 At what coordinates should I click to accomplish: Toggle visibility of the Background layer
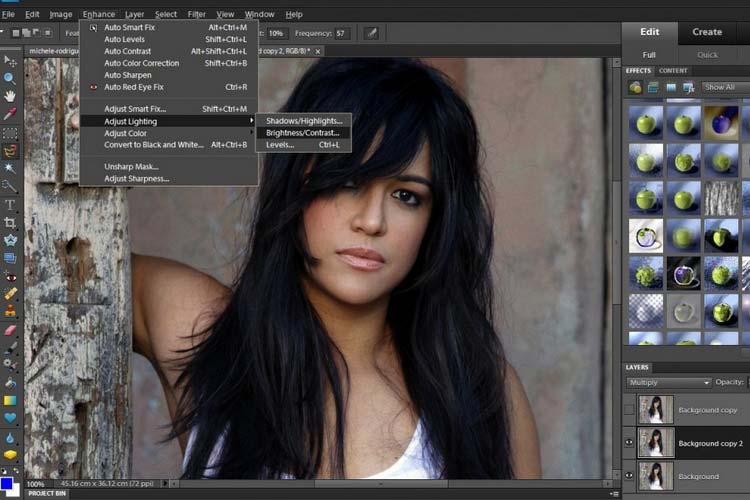tap(628, 476)
